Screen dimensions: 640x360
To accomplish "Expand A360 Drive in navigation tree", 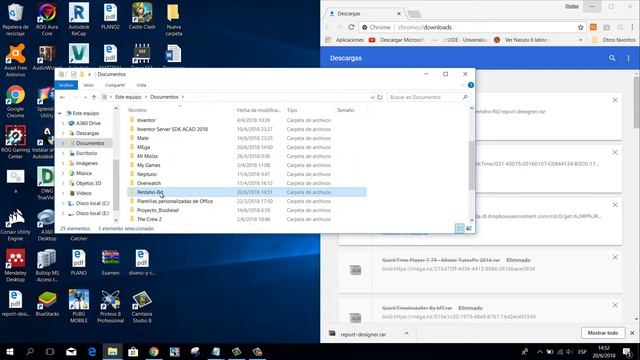I will 63,123.
